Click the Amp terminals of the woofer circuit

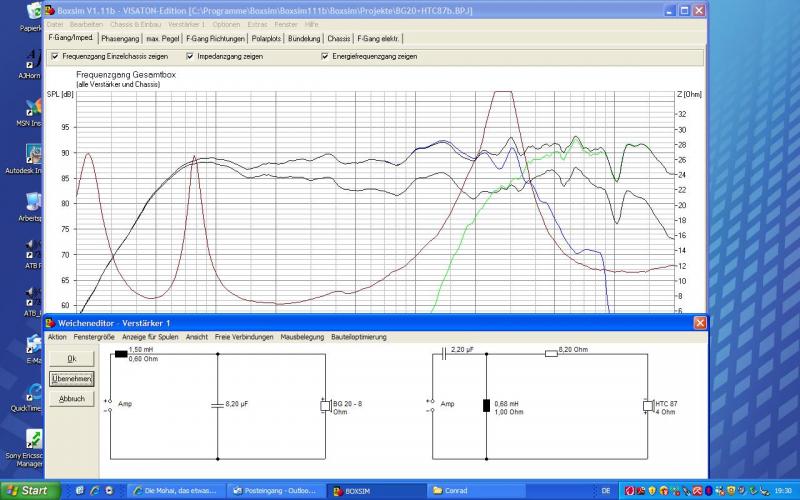tap(108, 405)
